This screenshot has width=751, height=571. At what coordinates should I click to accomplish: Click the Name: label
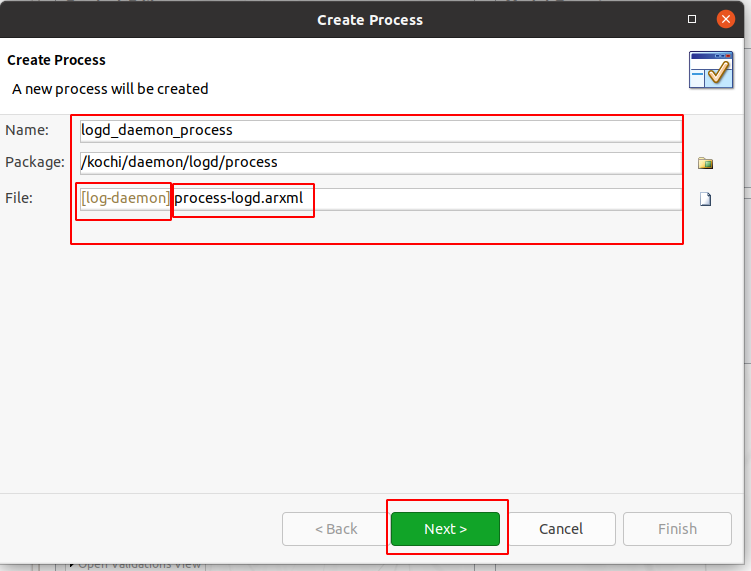pyautogui.click(x=27, y=130)
